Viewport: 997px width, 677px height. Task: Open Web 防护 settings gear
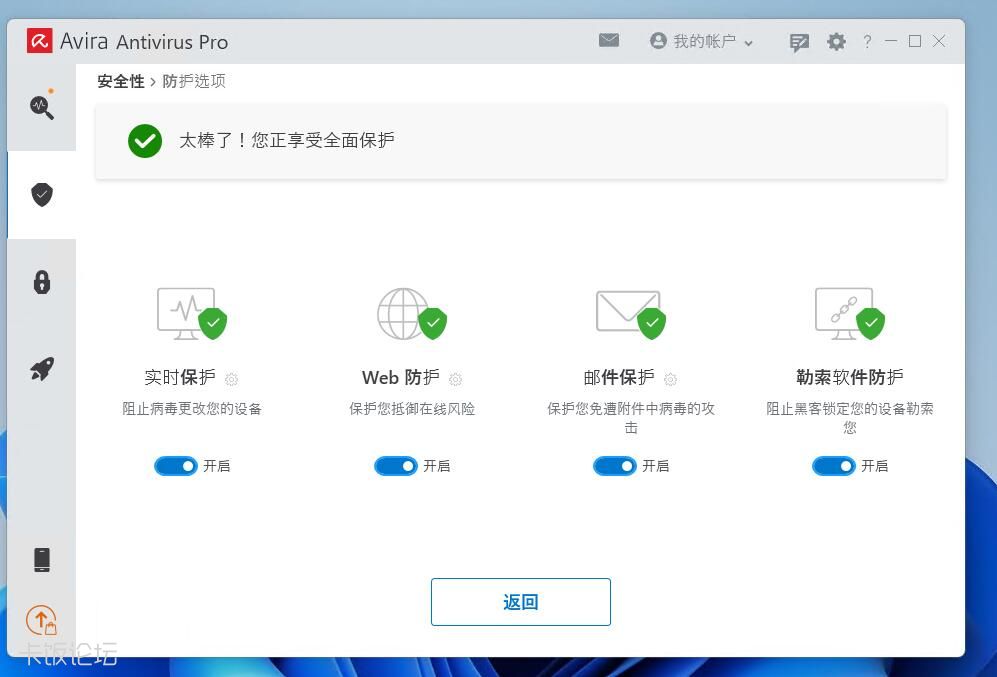[455, 379]
